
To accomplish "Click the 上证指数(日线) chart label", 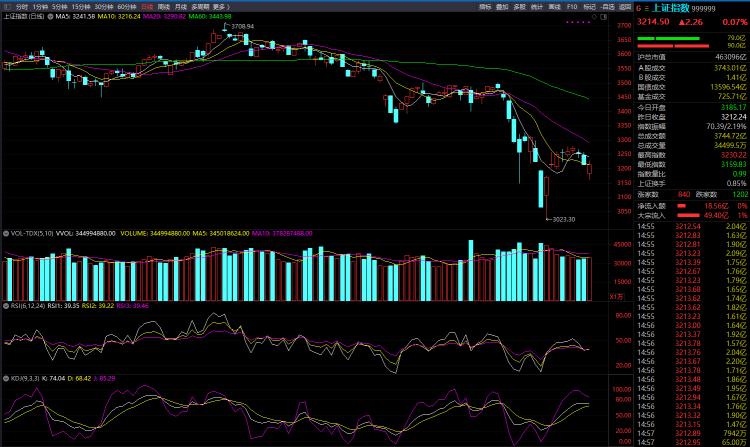I will tap(23, 16).
